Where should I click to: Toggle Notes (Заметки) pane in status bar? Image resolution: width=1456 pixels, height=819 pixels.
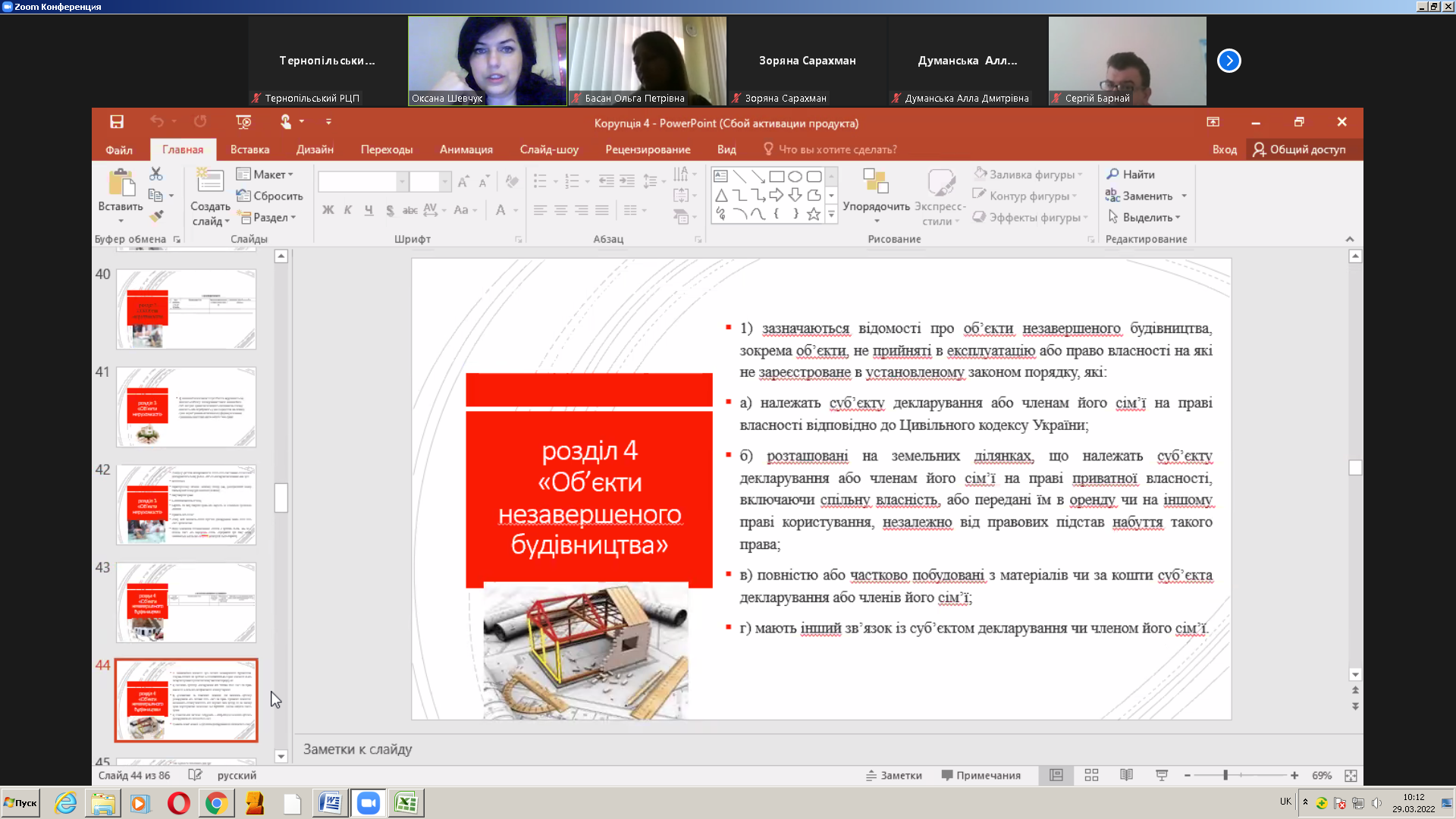pos(894,775)
